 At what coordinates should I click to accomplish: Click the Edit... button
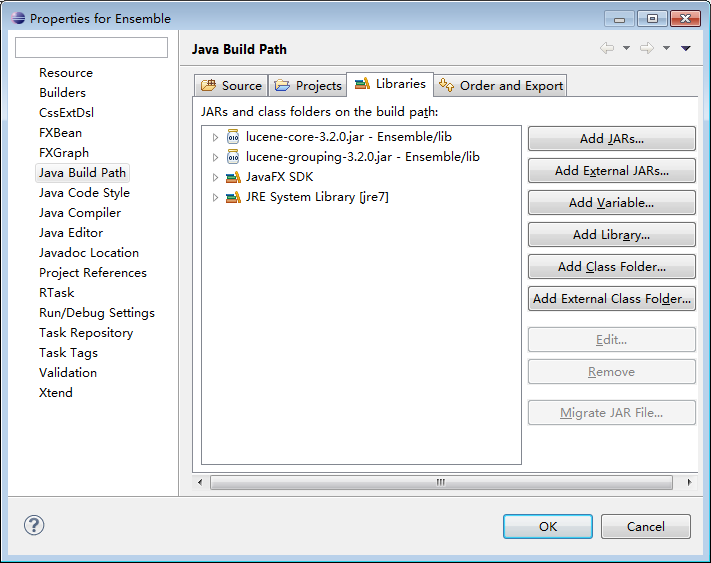pyautogui.click(x=612, y=340)
